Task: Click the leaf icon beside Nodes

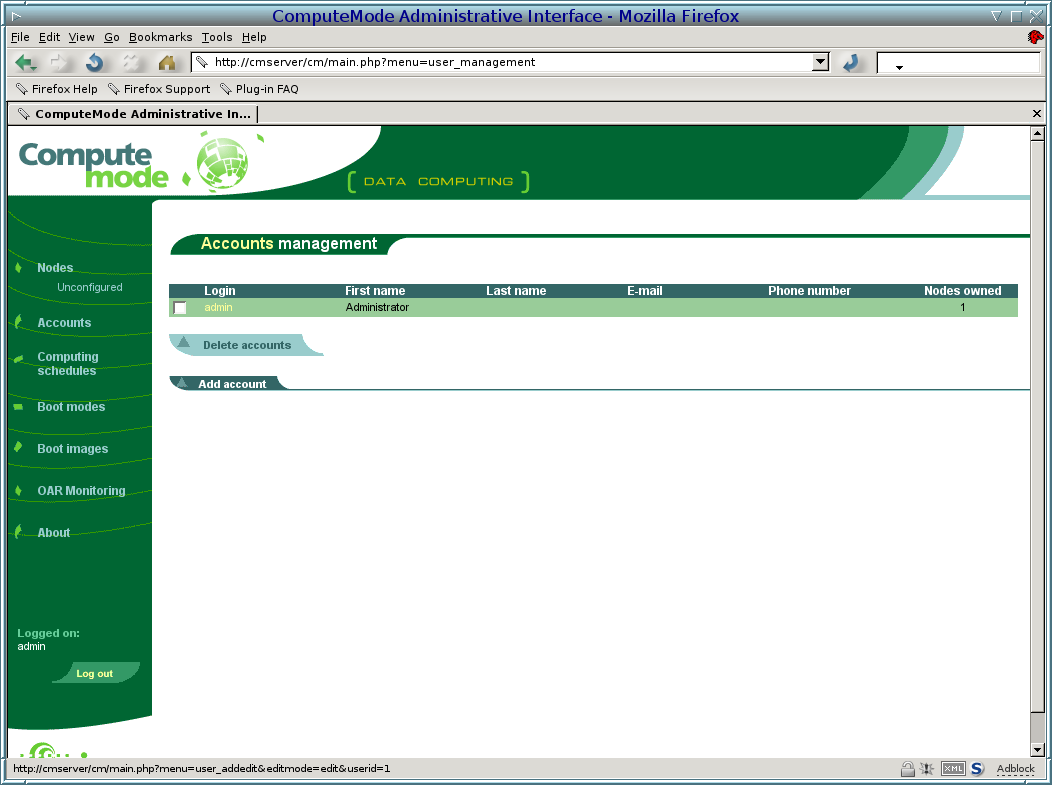Action: click(x=19, y=268)
